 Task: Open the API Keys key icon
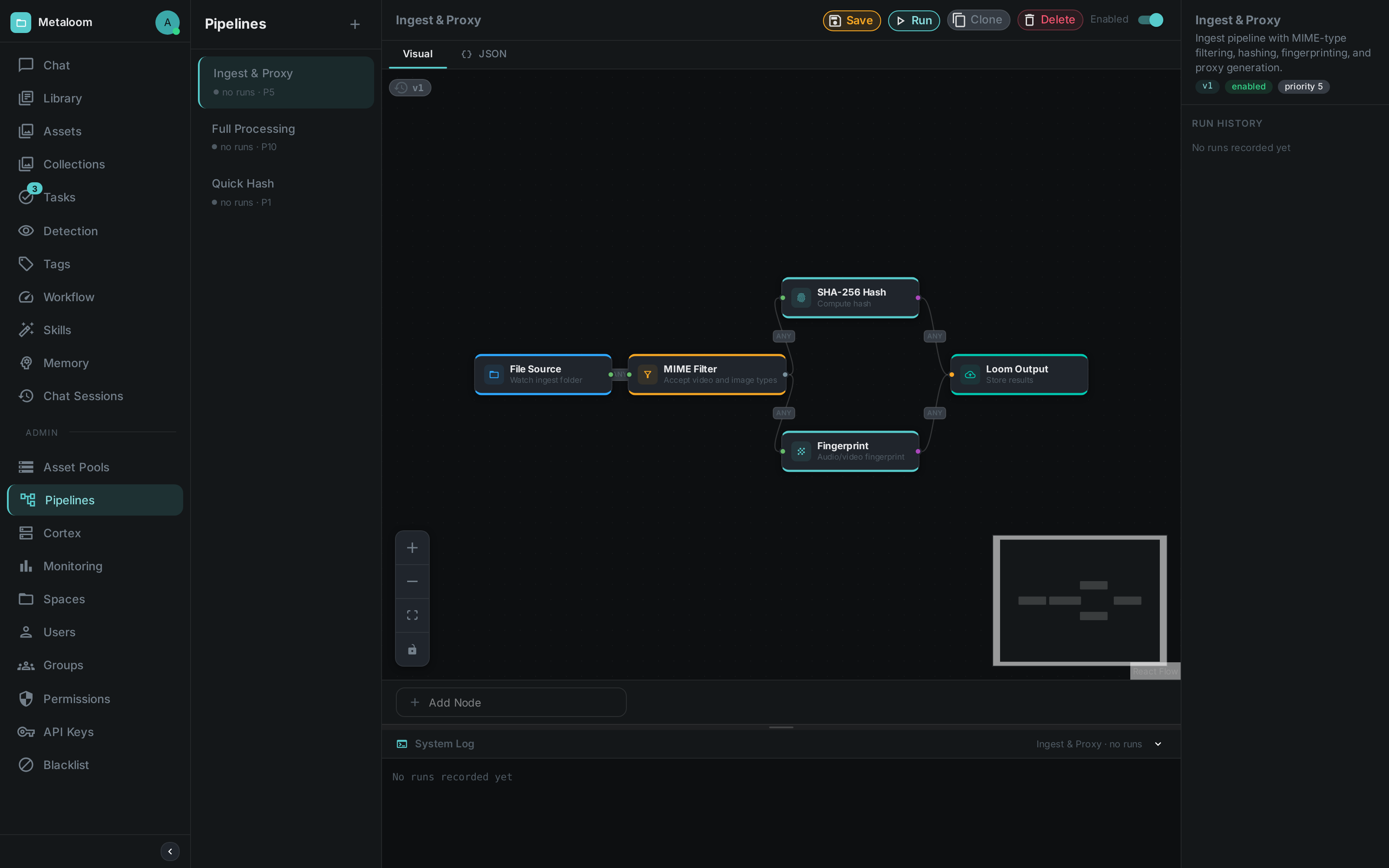pyautogui.click(x=26, y=731)
